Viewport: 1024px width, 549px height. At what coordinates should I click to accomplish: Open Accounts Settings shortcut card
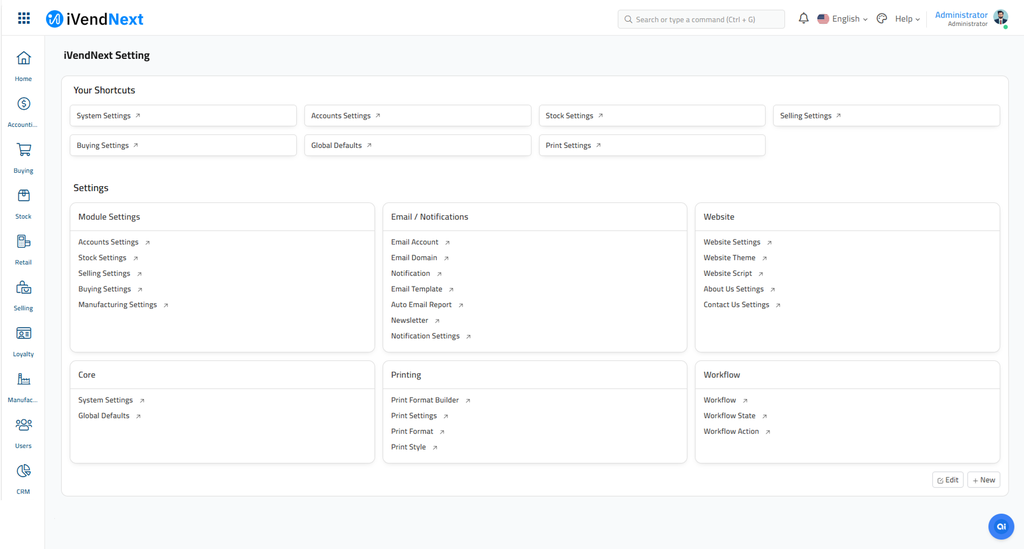click(417, 116)
